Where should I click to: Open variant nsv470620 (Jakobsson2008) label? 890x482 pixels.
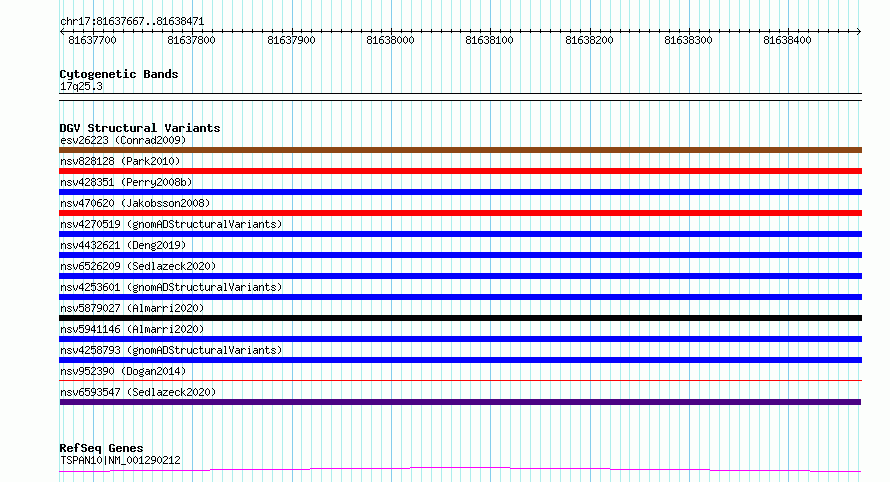[x=135, y=203]
